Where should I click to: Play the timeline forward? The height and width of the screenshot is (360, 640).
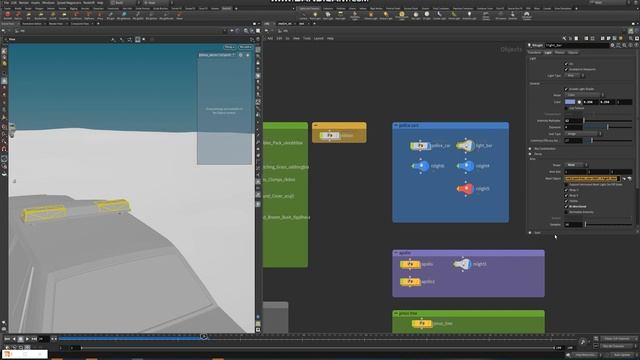click(27, 339)
